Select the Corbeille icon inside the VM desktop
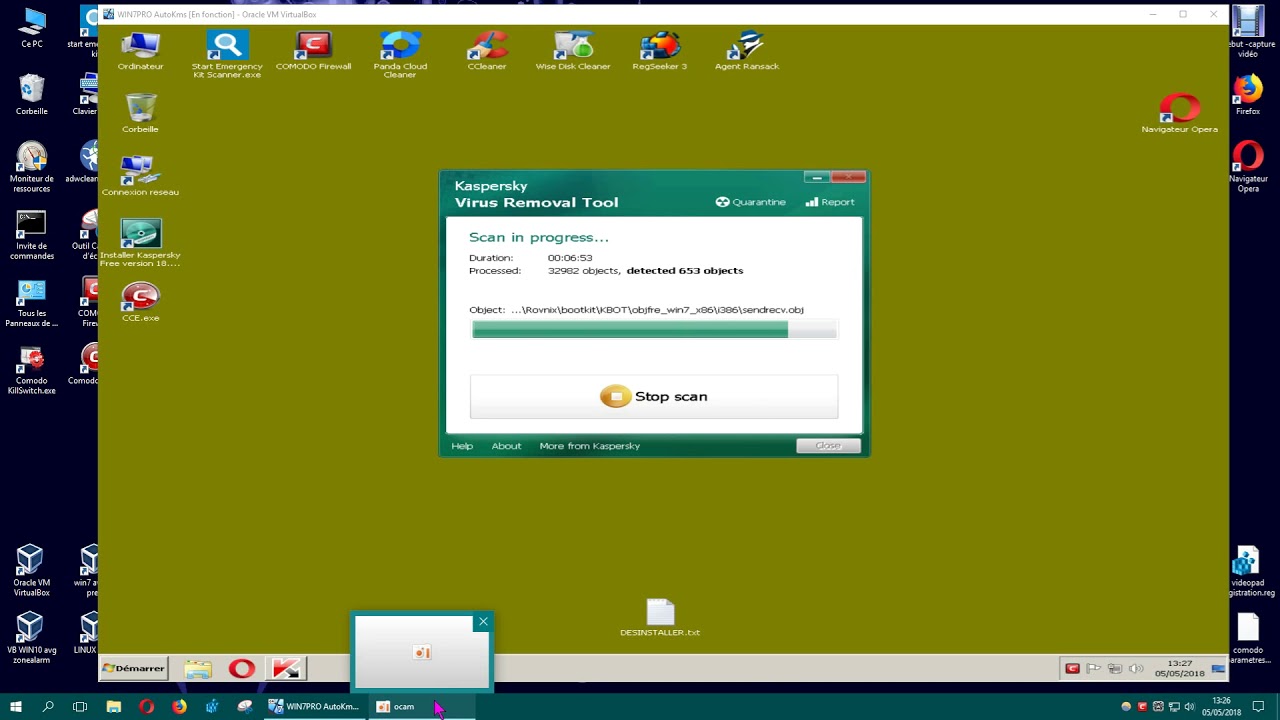 140,114
